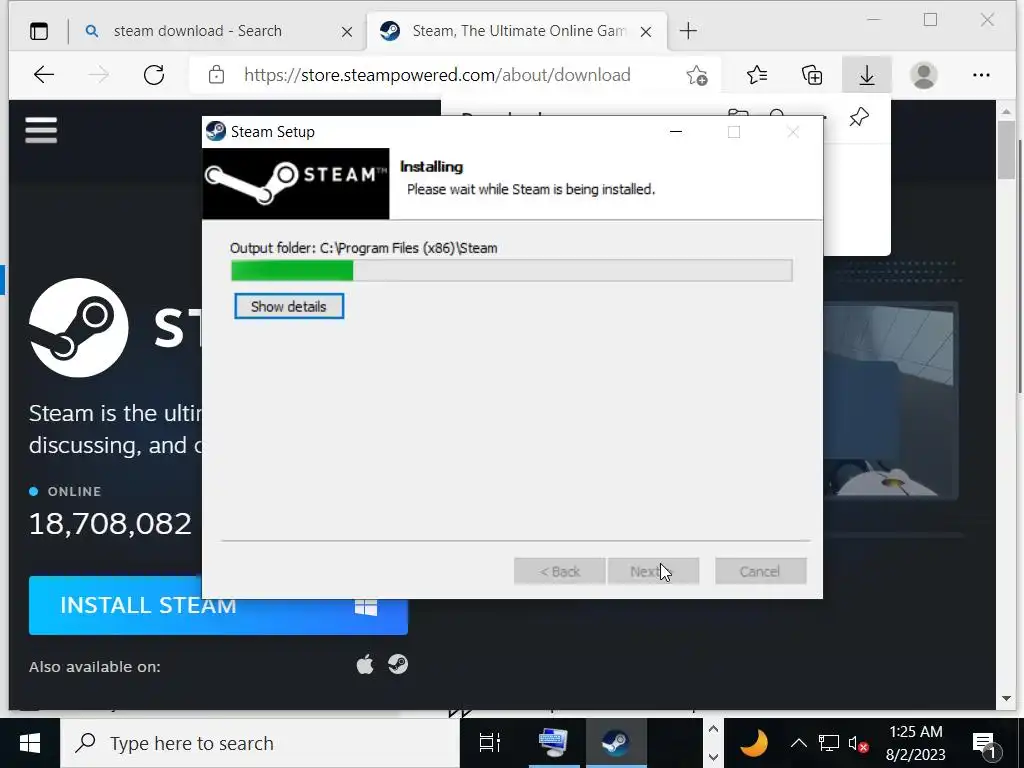Click the address bar URL field
Screen dimensions: 1024x768
(x=437, y=75)
